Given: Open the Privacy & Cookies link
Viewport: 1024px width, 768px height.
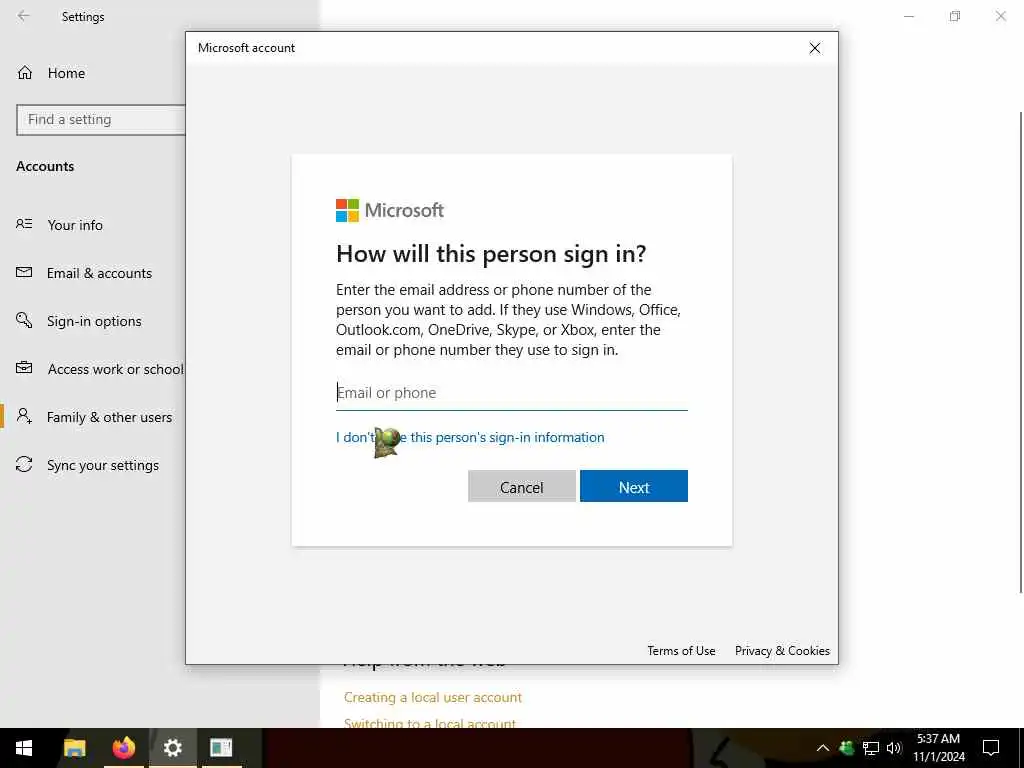Looking at the screenshot, I should tap(782, 650).
